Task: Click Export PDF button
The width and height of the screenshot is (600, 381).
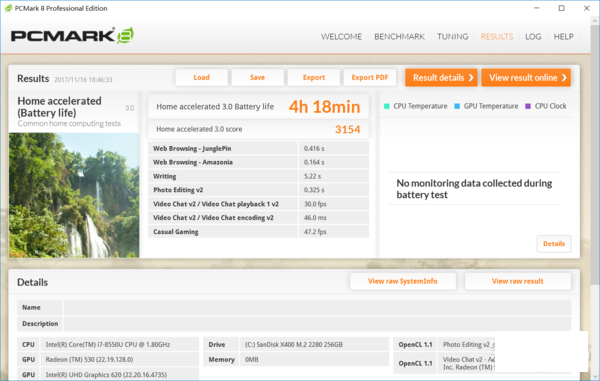Action: click(370, 77)
